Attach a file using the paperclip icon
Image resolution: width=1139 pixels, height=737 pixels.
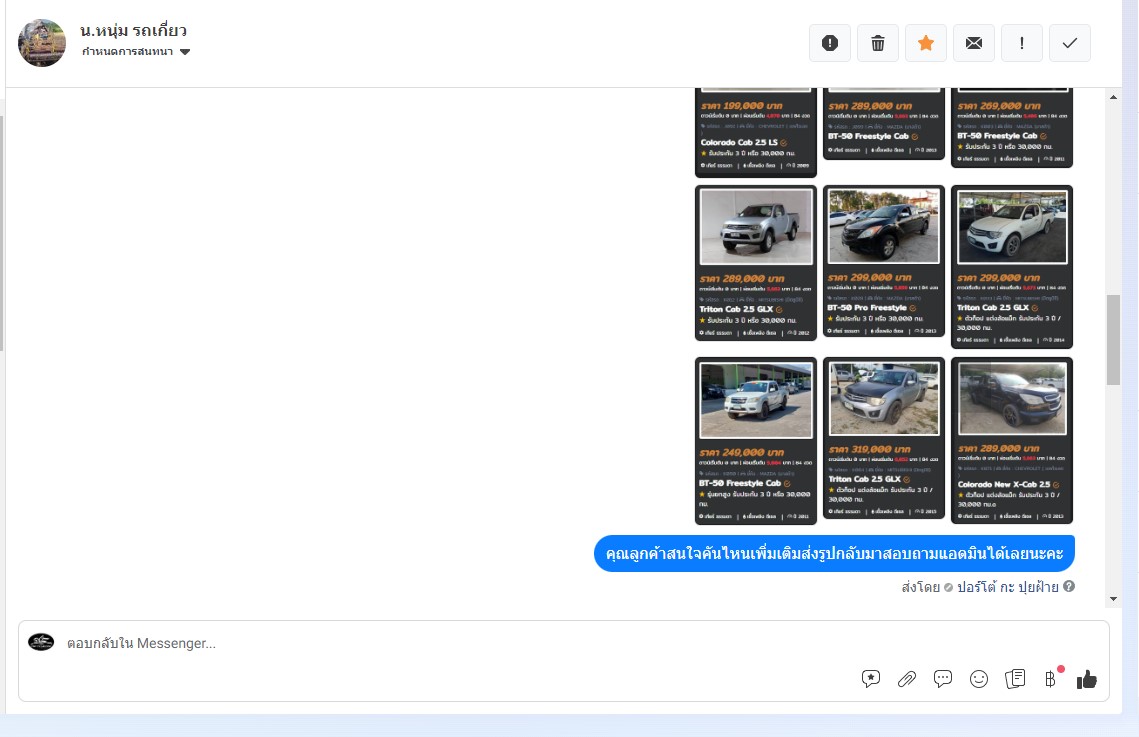[x=907, y=679]
